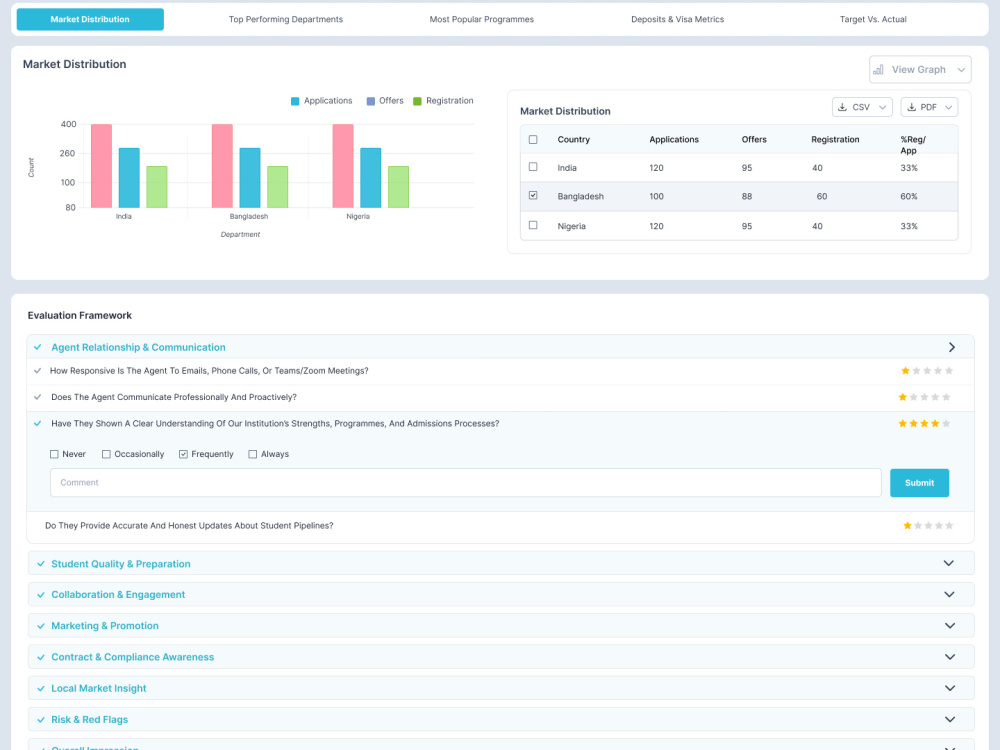Set institution understanding rating to five stars
This screenshot has height=750, width=1000.
(x=946, y=423)
